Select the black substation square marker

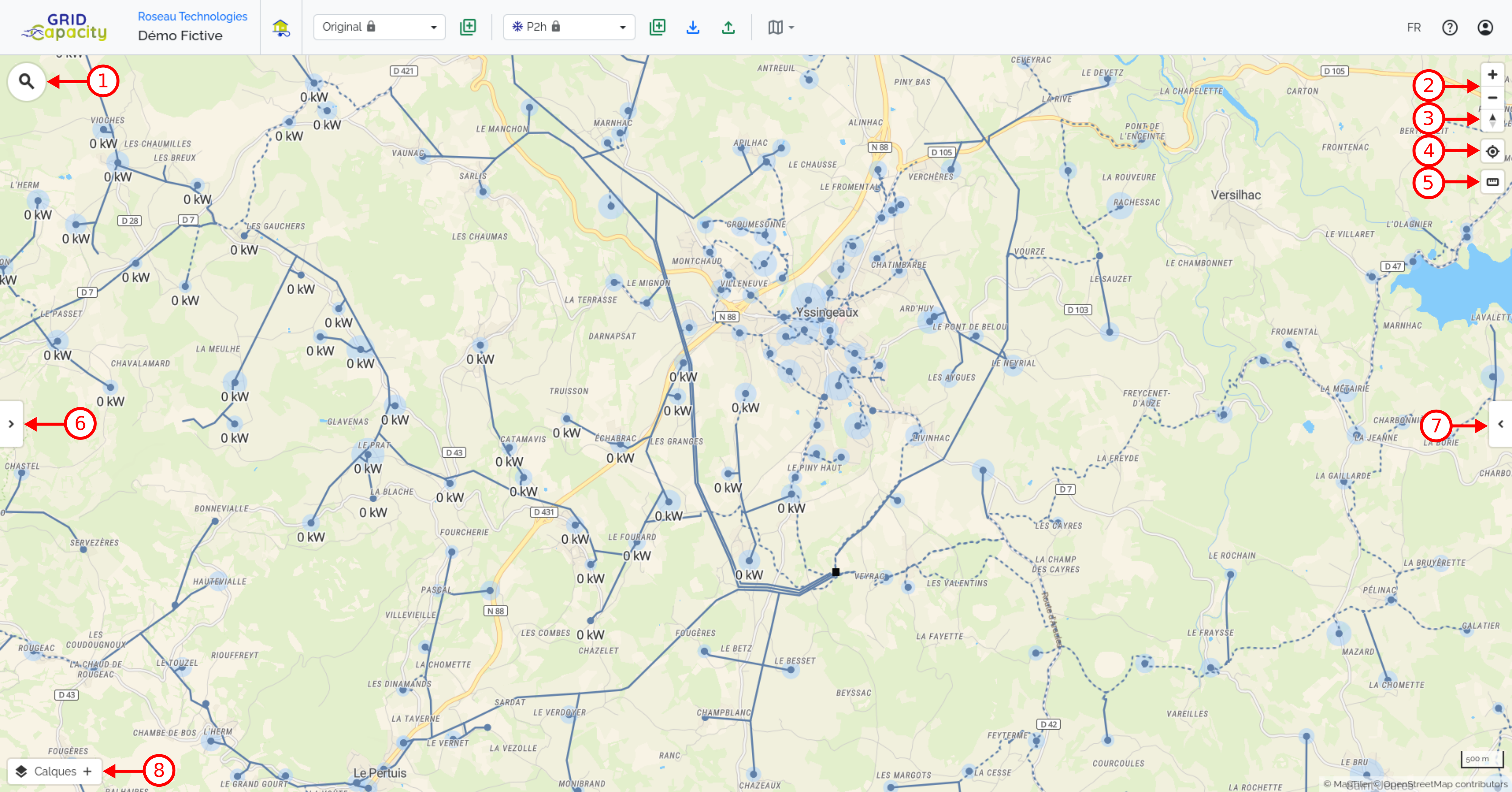click(835, 572)
